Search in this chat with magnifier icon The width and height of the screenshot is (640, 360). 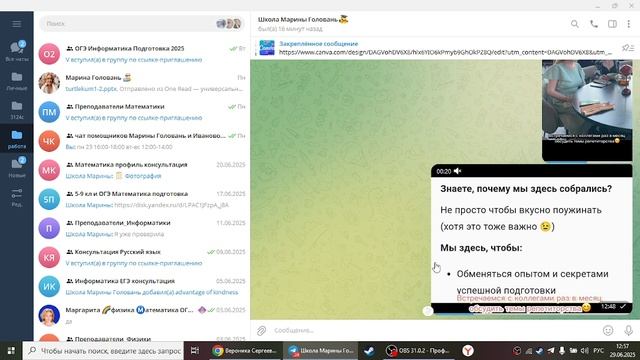[575, 24]
